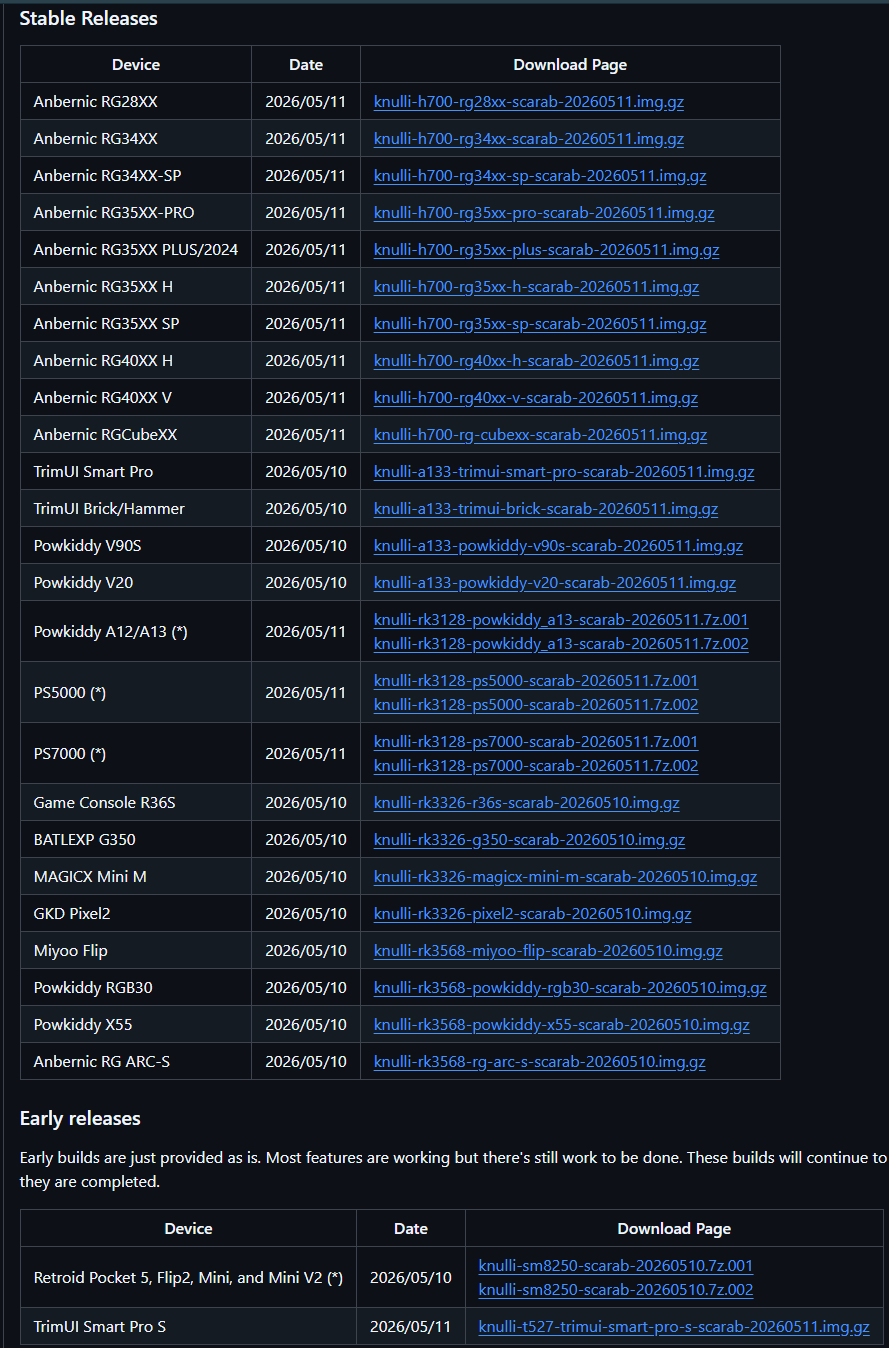This screenshot has height=1348, width=889.
Task: Select the Early releases heading
Action: [x=80, y=1118]
